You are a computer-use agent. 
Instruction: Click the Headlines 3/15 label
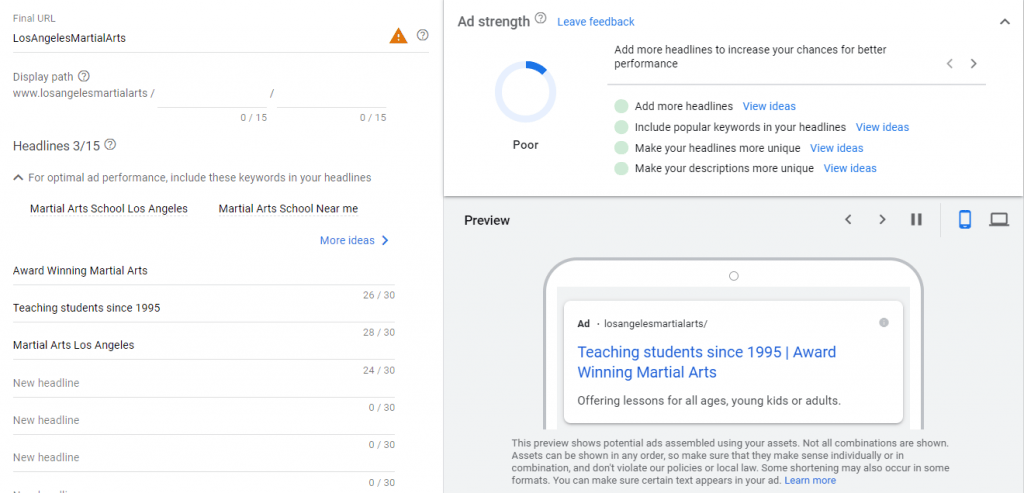point(57,146)
